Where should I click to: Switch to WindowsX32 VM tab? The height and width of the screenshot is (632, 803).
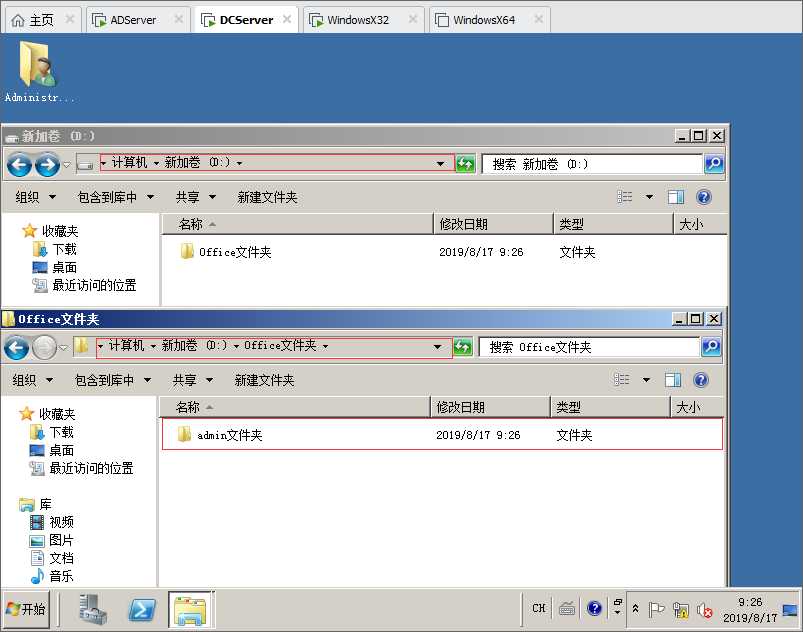click(363, 20)
